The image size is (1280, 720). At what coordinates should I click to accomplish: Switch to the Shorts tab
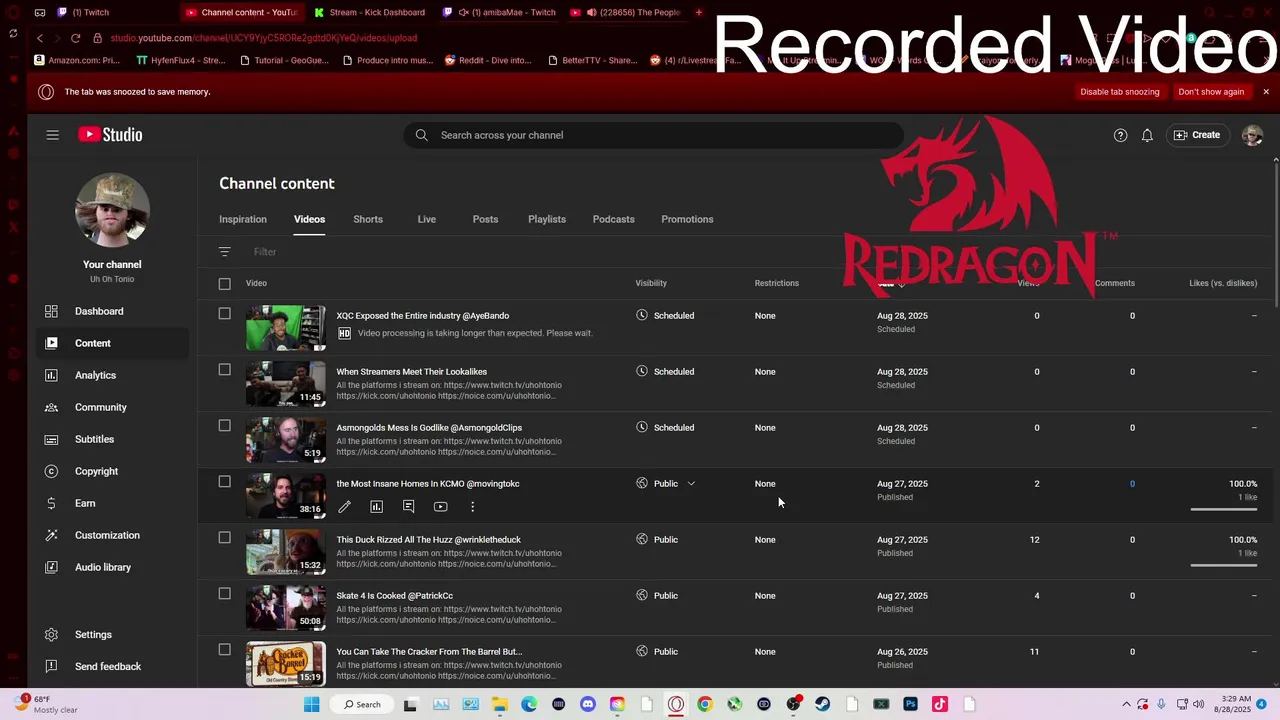368,219
